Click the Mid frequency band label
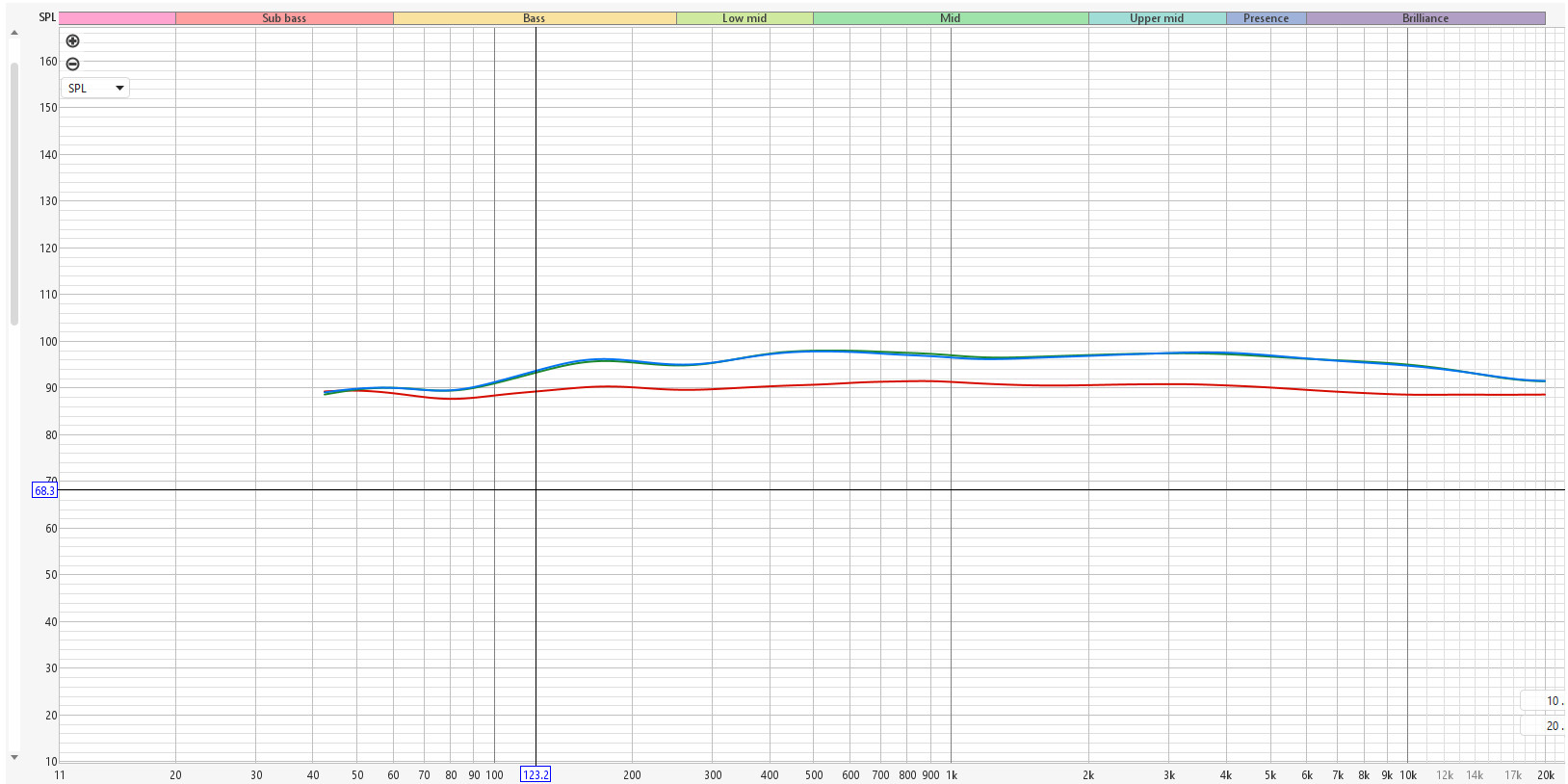 (x=950, y=18)
